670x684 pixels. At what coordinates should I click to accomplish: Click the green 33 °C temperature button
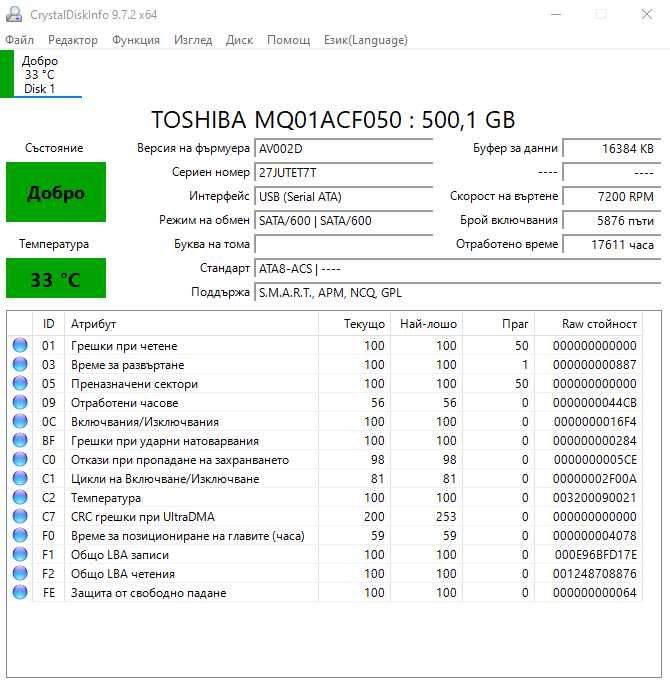(x=56, y=278)
